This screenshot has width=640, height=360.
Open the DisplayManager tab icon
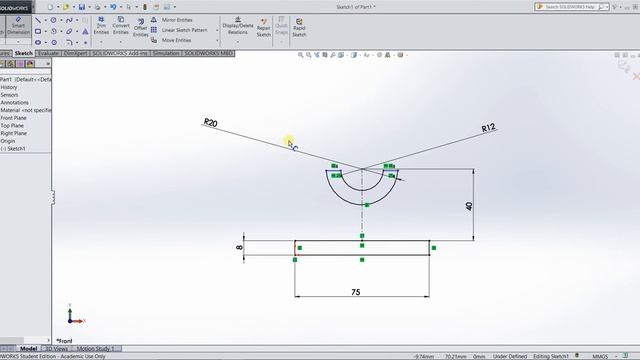[x=30, y=64]
